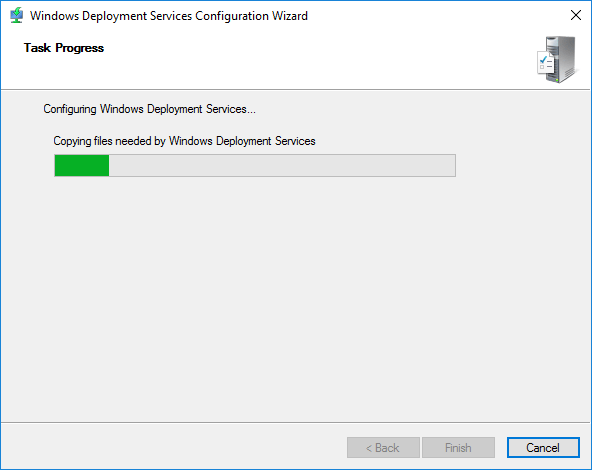Click the divider line under the white header

(x=296, y=89)
